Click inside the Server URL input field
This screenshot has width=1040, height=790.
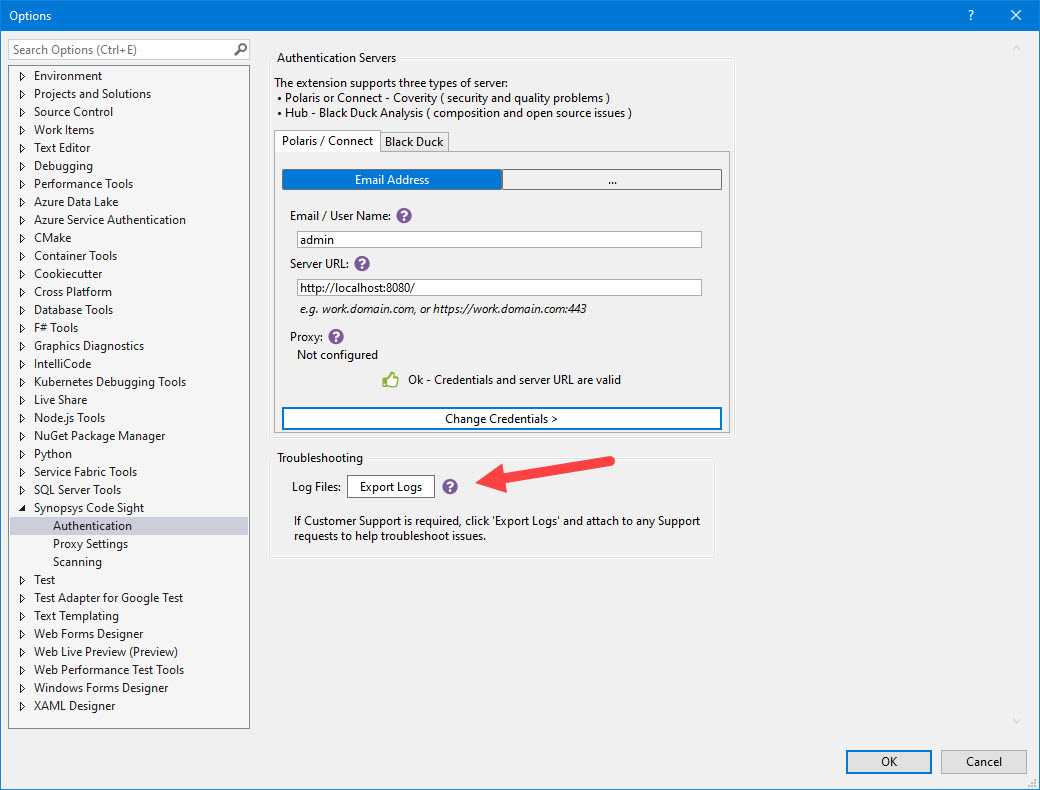pyautogui.click(x=498, y=287)
